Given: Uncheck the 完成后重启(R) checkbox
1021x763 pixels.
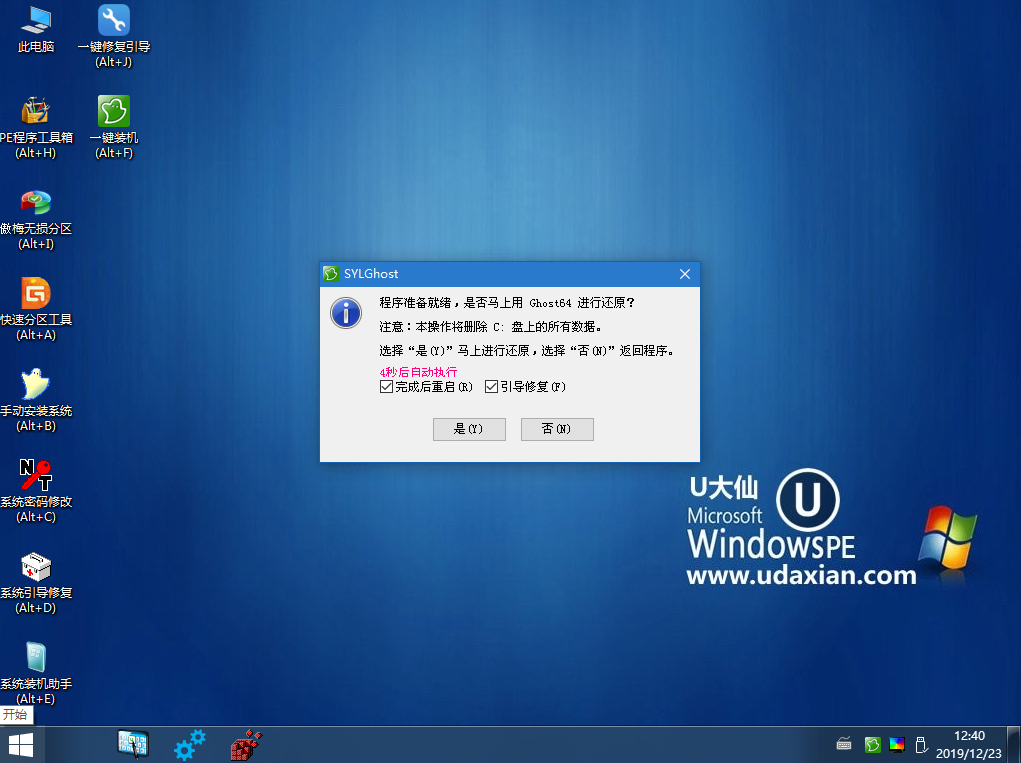Looking at the screenshot, I should pos(386,387).
